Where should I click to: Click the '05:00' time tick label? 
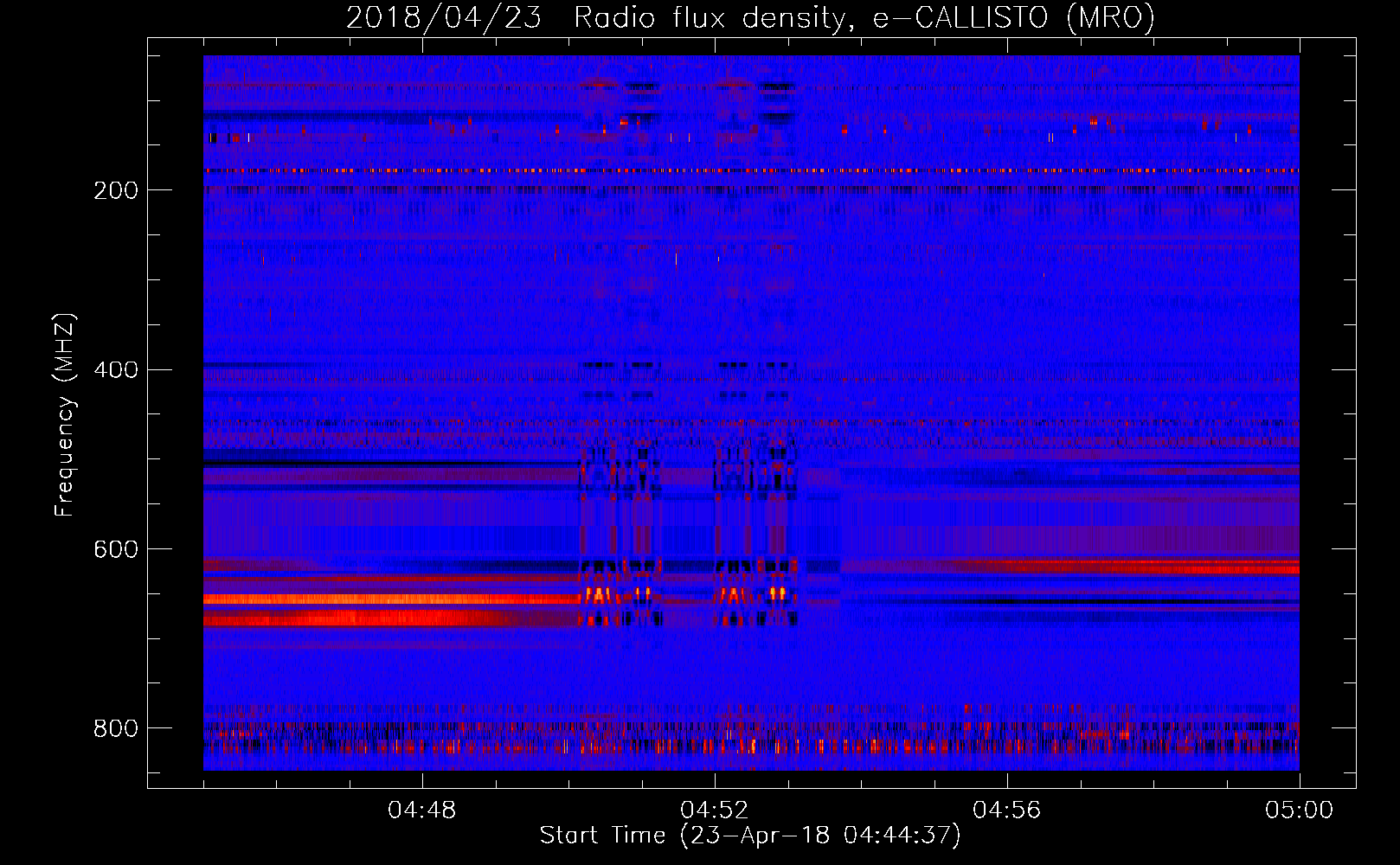point(1300,811)
